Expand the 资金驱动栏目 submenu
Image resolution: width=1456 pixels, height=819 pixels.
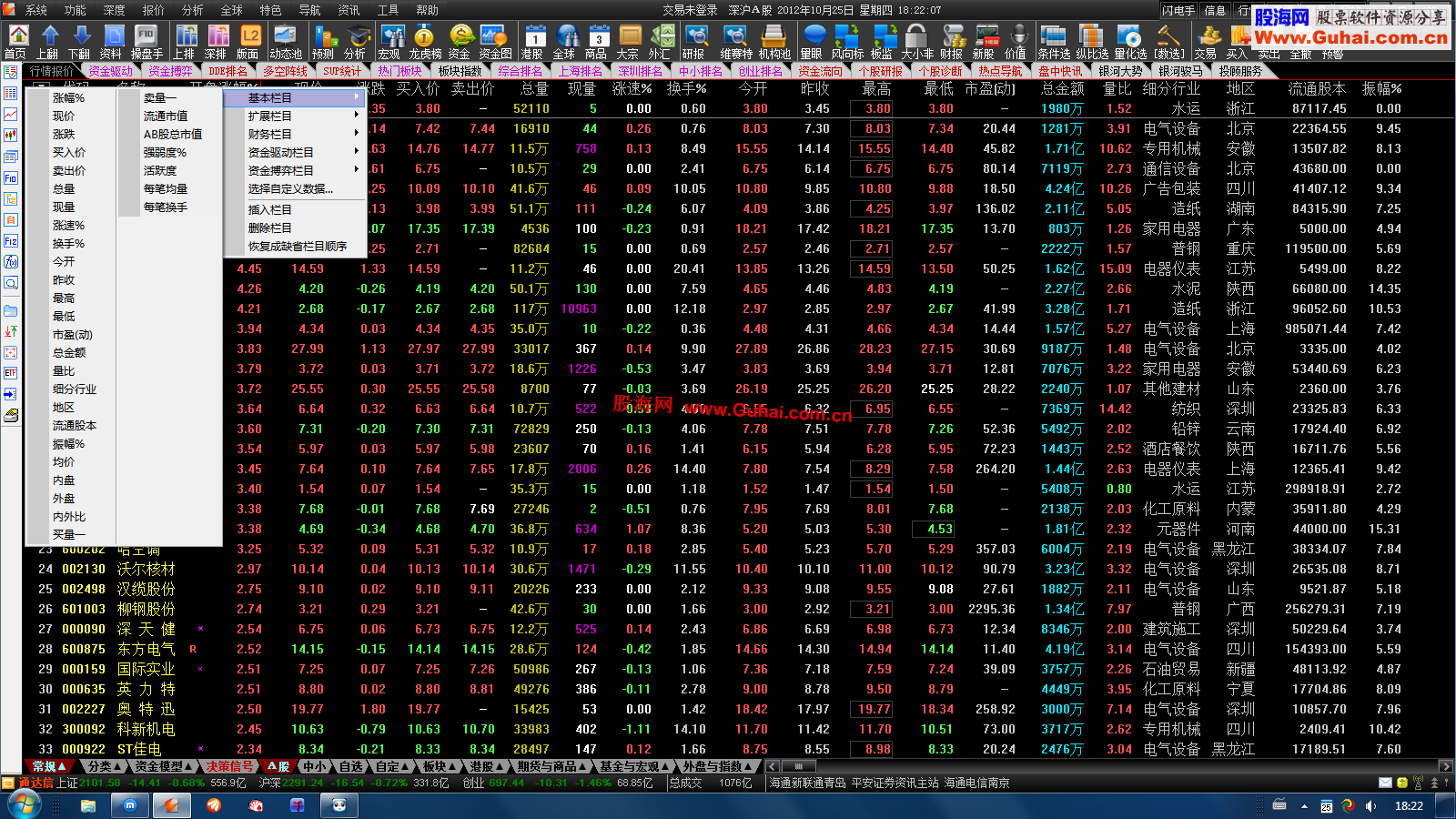click(x=296, y=152)
